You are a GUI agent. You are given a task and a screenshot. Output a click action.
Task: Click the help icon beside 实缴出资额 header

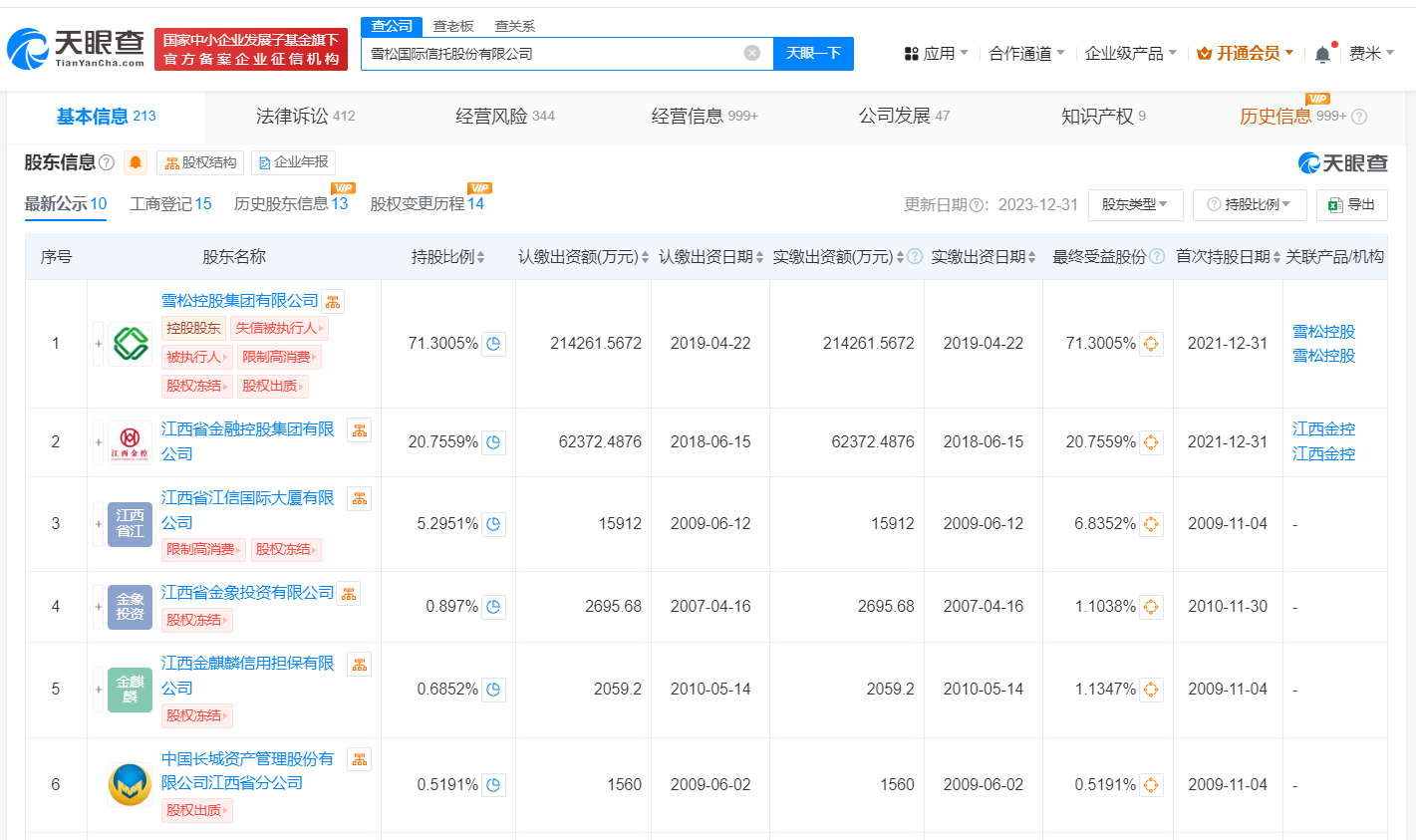click(x=915, y=257)
